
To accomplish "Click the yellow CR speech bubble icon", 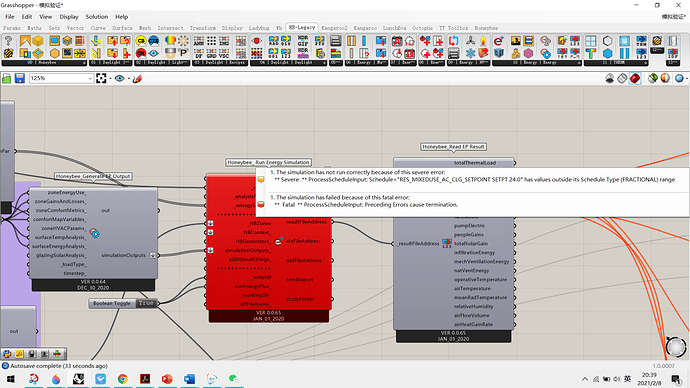I will pyautogui.click(x=141, y=41).
